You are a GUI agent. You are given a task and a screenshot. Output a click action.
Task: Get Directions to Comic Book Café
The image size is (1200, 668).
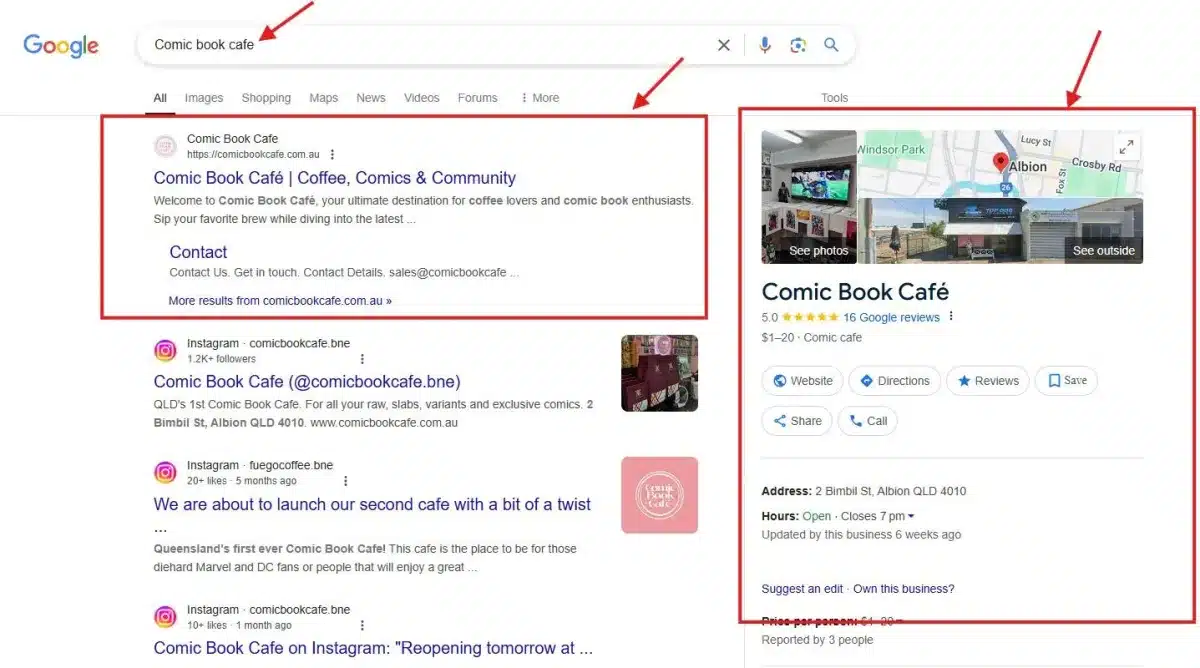click(894, 381)
